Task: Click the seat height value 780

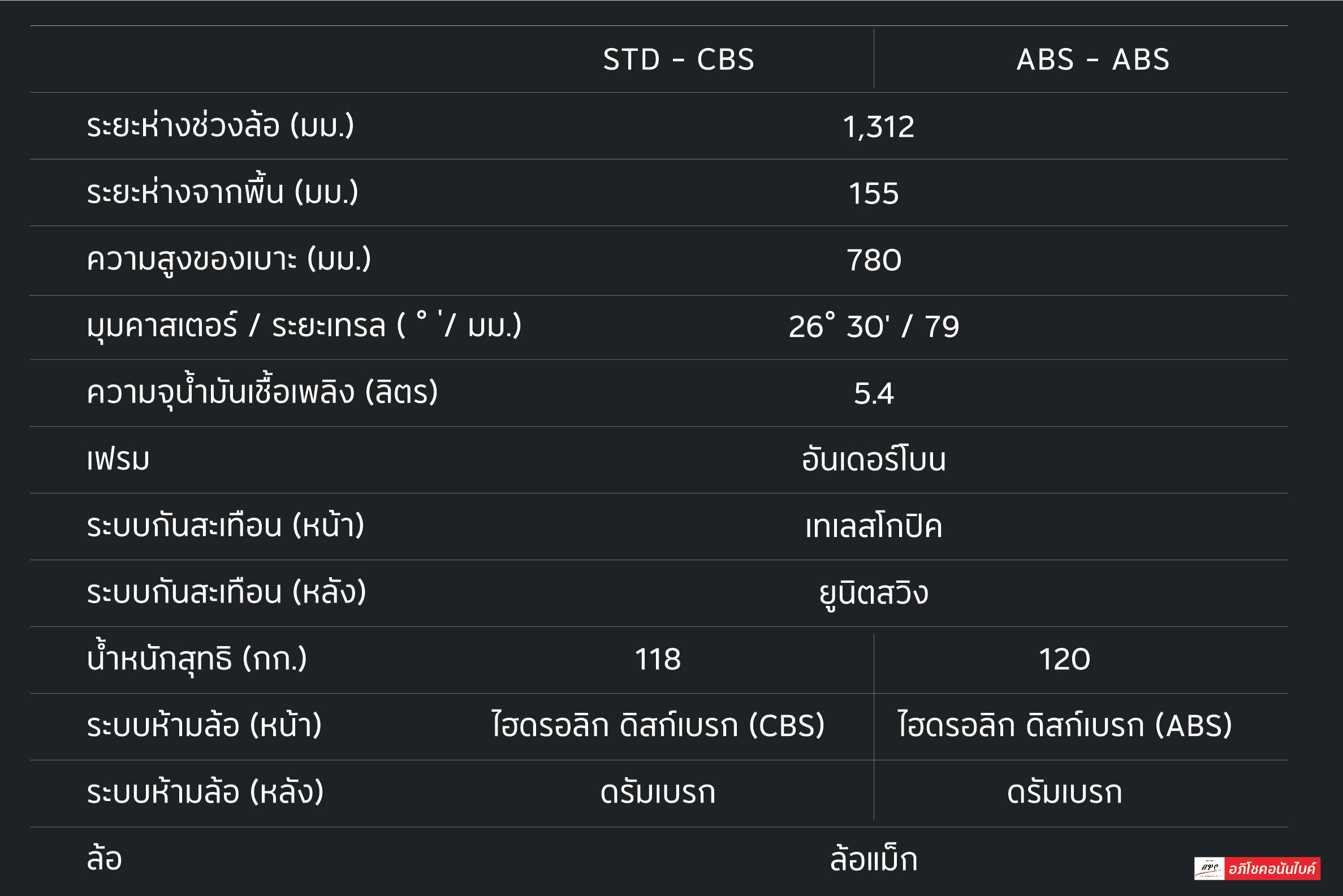Action: pos(873,260)
